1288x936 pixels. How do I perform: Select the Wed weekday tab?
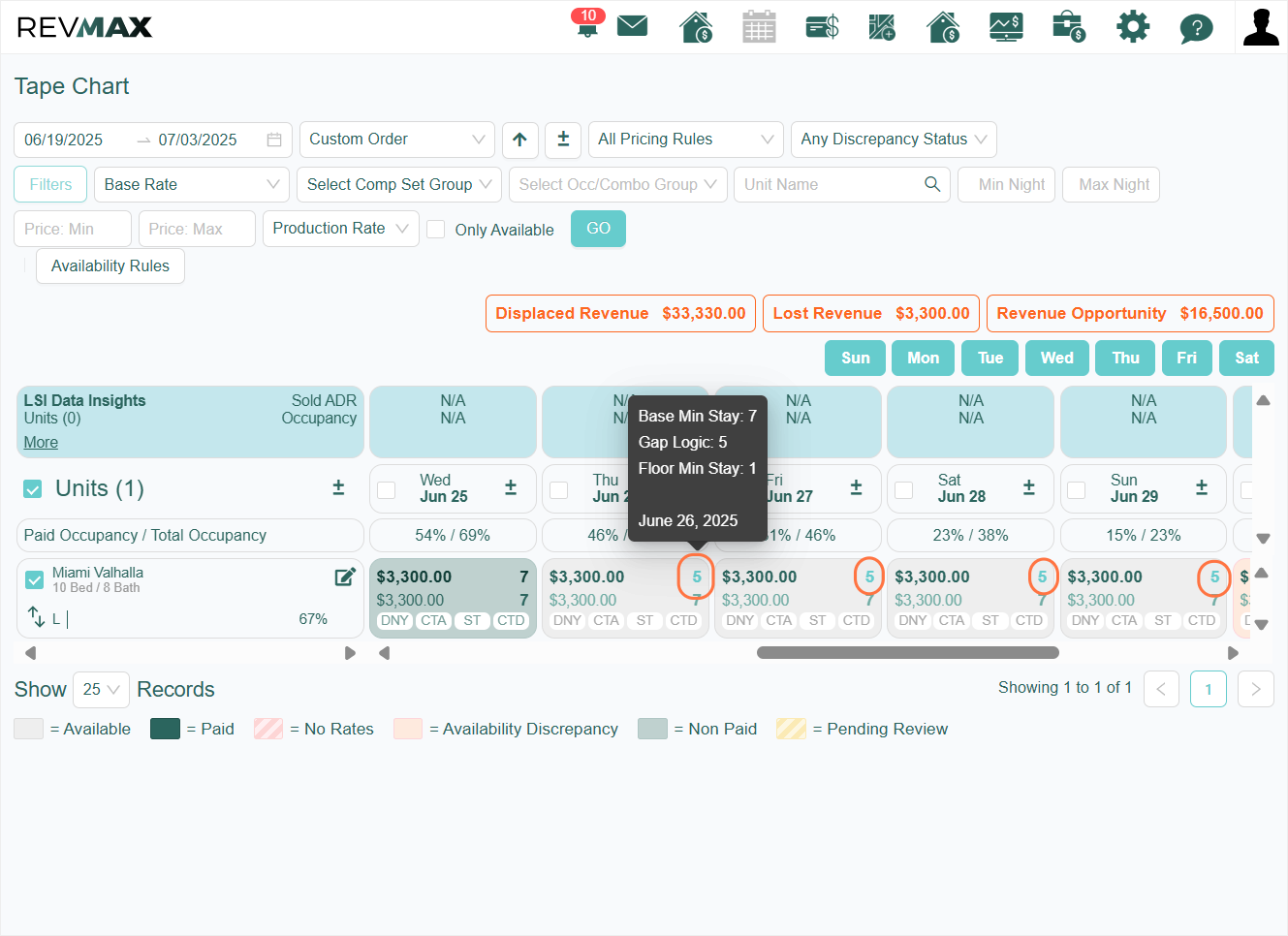pyautogui.click(x=1056, y=358)
